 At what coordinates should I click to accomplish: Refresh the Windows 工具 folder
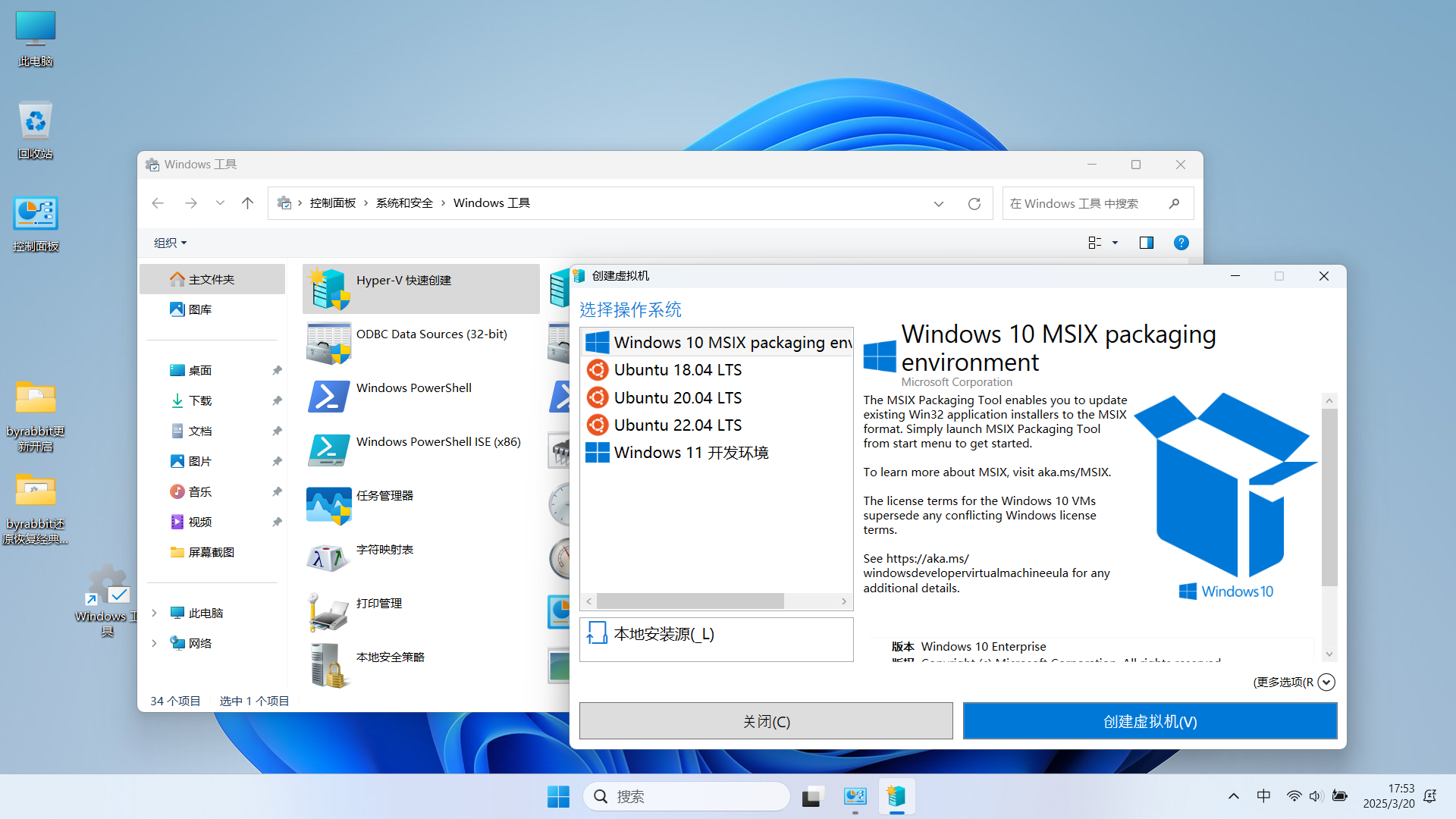[974, 203]
